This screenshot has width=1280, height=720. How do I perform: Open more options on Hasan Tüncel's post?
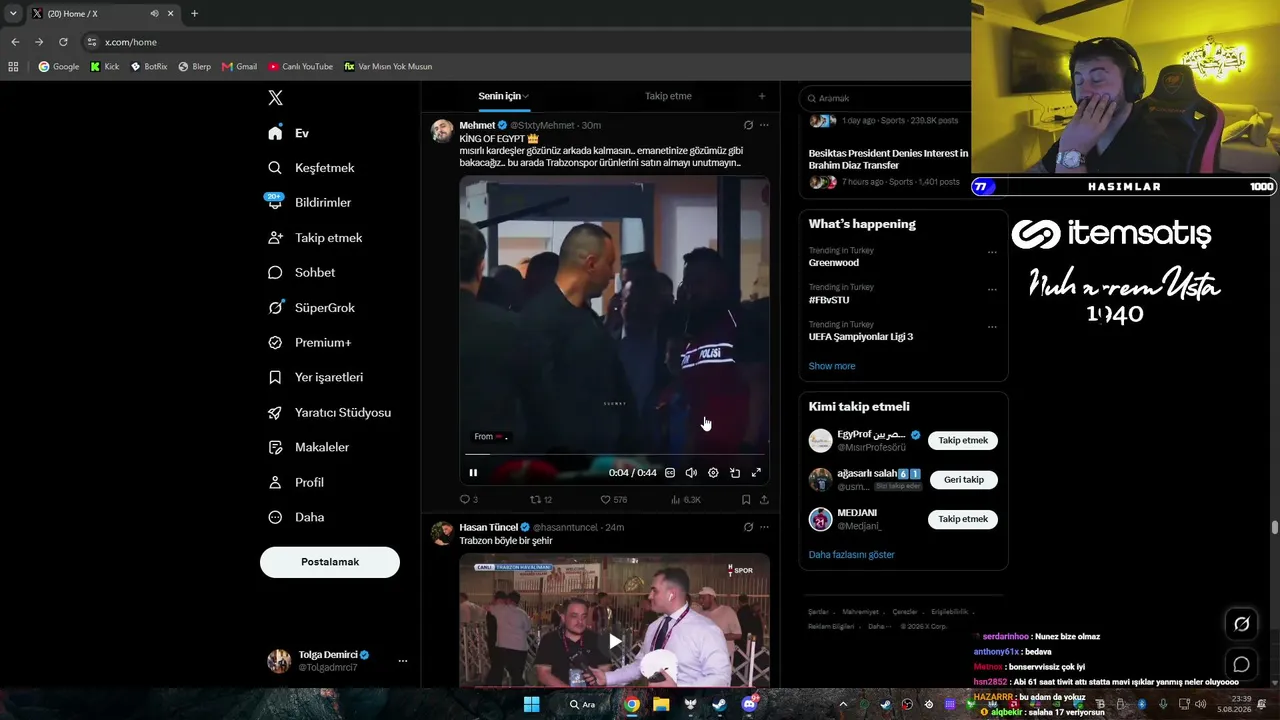[x=764, y=527]
